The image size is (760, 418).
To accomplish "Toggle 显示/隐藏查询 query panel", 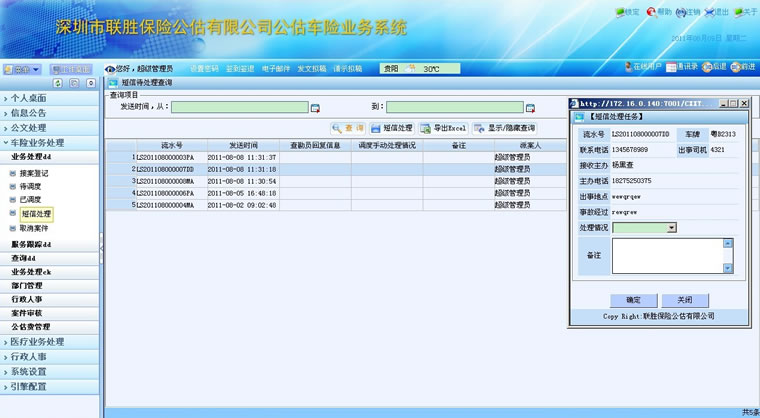I will pyautogui.click(x=505, y=128).
